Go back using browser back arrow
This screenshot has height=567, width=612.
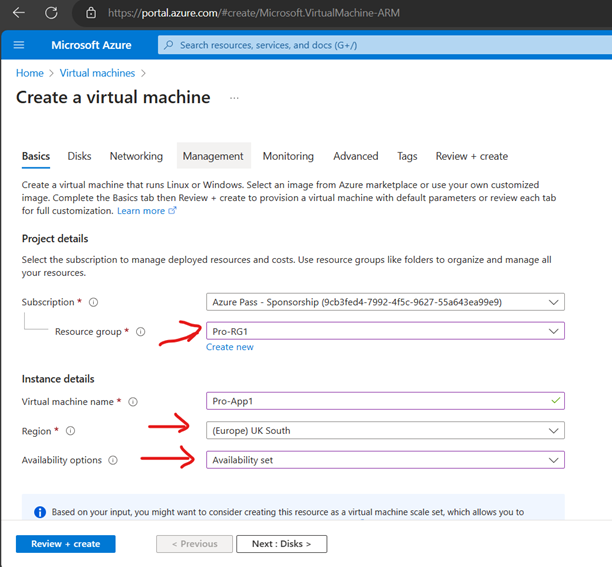pyautogui.click(x=18, y=12)
